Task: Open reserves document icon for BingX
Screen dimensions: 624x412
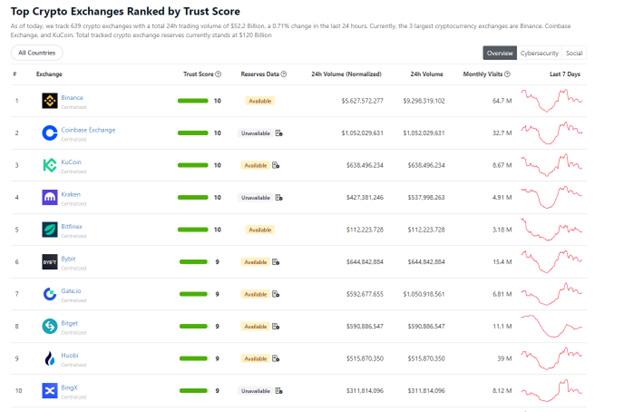Action: [x=279, y=391]
